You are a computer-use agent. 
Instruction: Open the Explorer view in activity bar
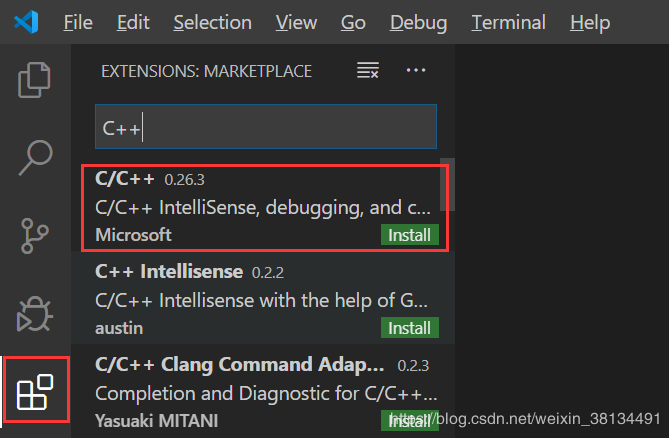pyautogui.click(x=35, y=80)
